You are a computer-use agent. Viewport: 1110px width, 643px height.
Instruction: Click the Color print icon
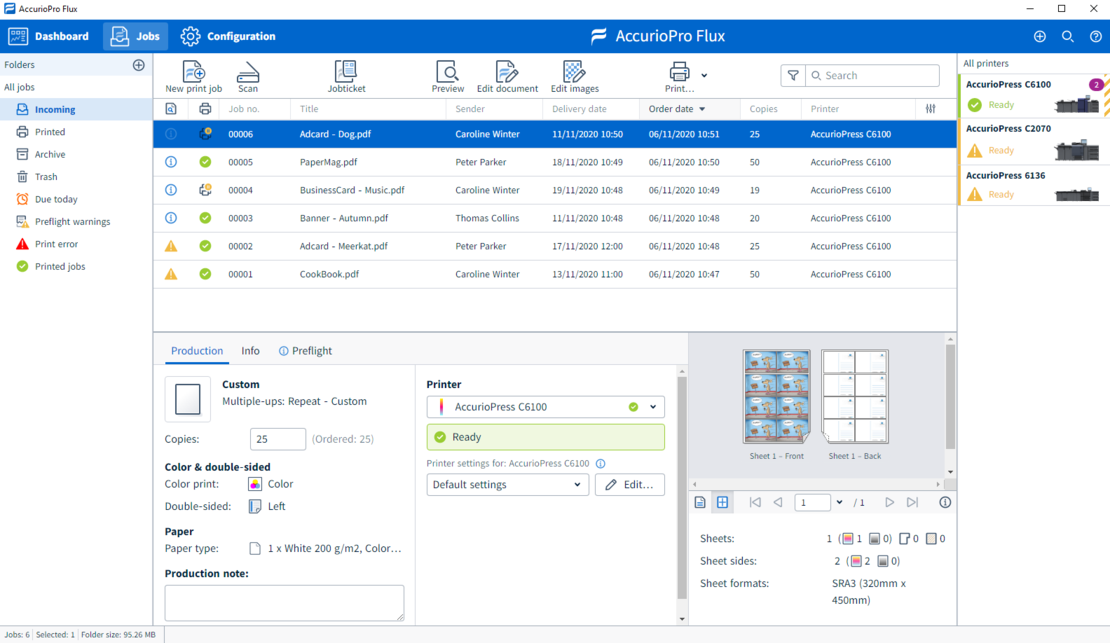coord(255,484)
